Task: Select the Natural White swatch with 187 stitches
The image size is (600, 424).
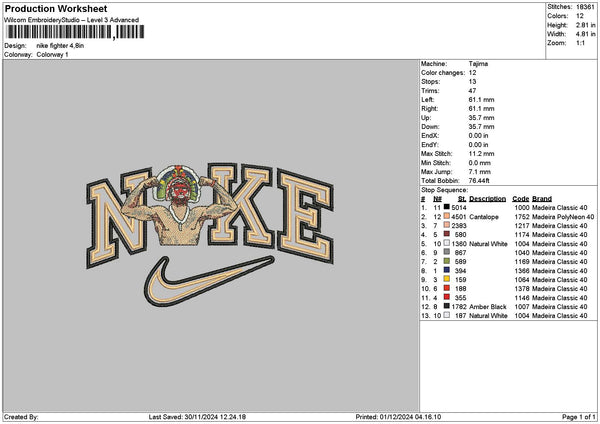Action: 447,315
